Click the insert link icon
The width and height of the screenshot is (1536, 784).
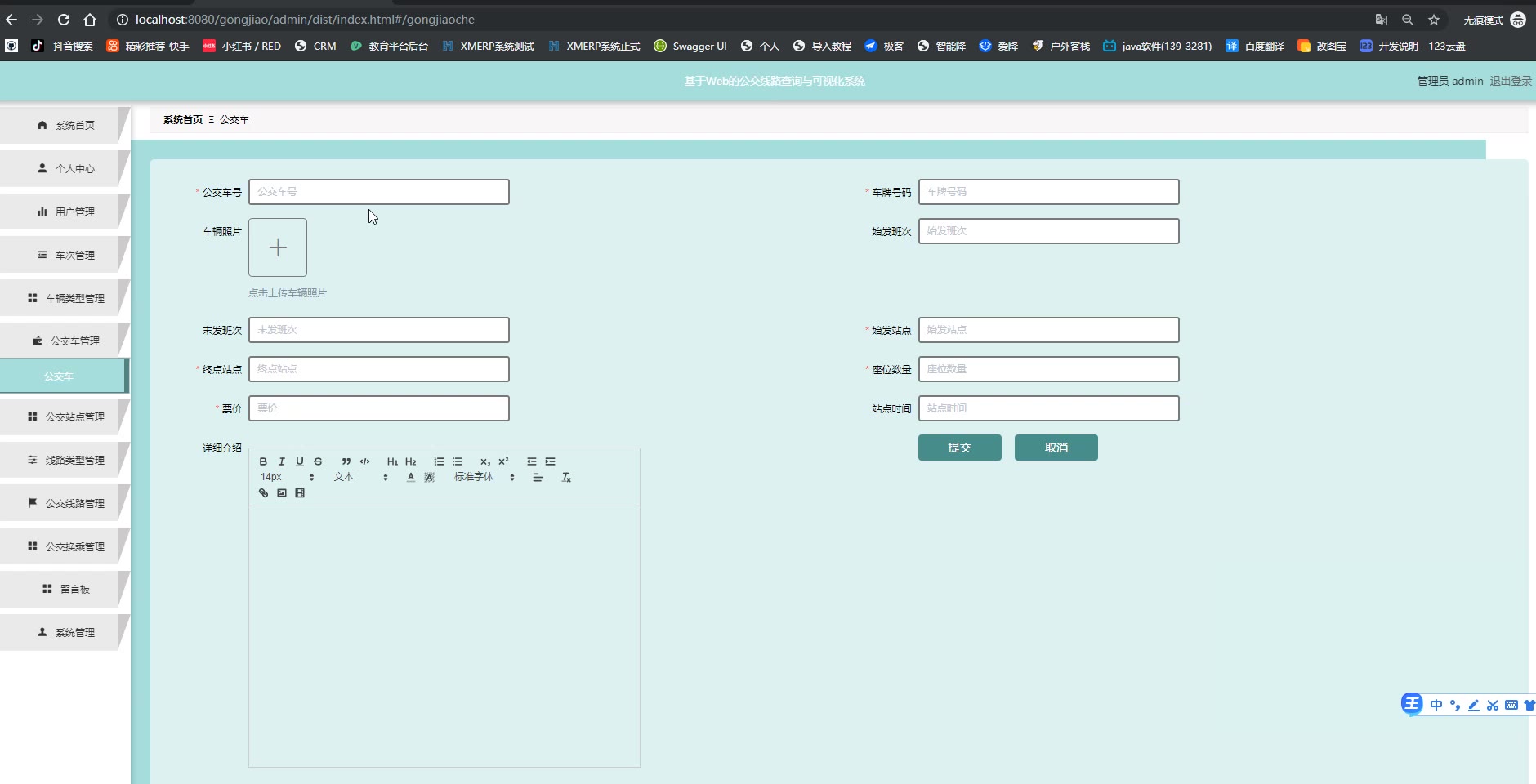point(263,493)
